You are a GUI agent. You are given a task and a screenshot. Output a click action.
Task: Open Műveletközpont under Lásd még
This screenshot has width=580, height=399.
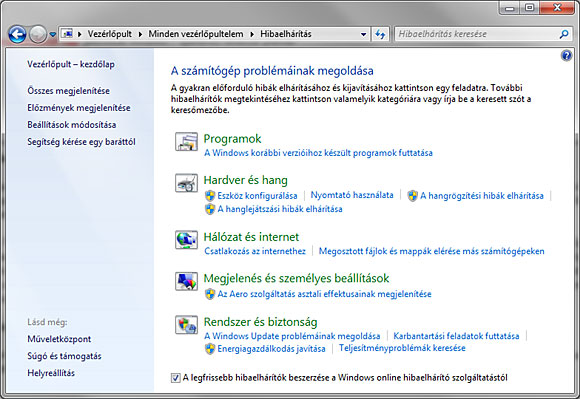pos(59,339)
